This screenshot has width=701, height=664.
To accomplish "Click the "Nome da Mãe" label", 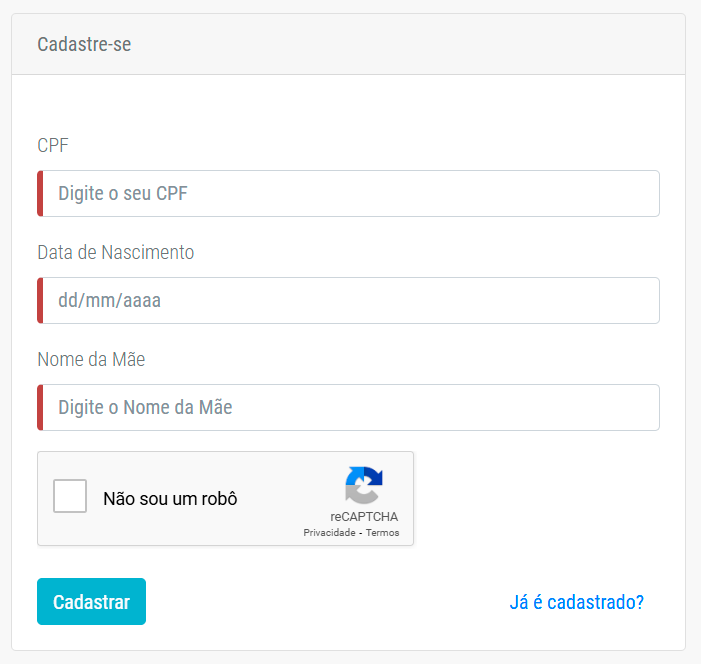I will tap(91, 359).
